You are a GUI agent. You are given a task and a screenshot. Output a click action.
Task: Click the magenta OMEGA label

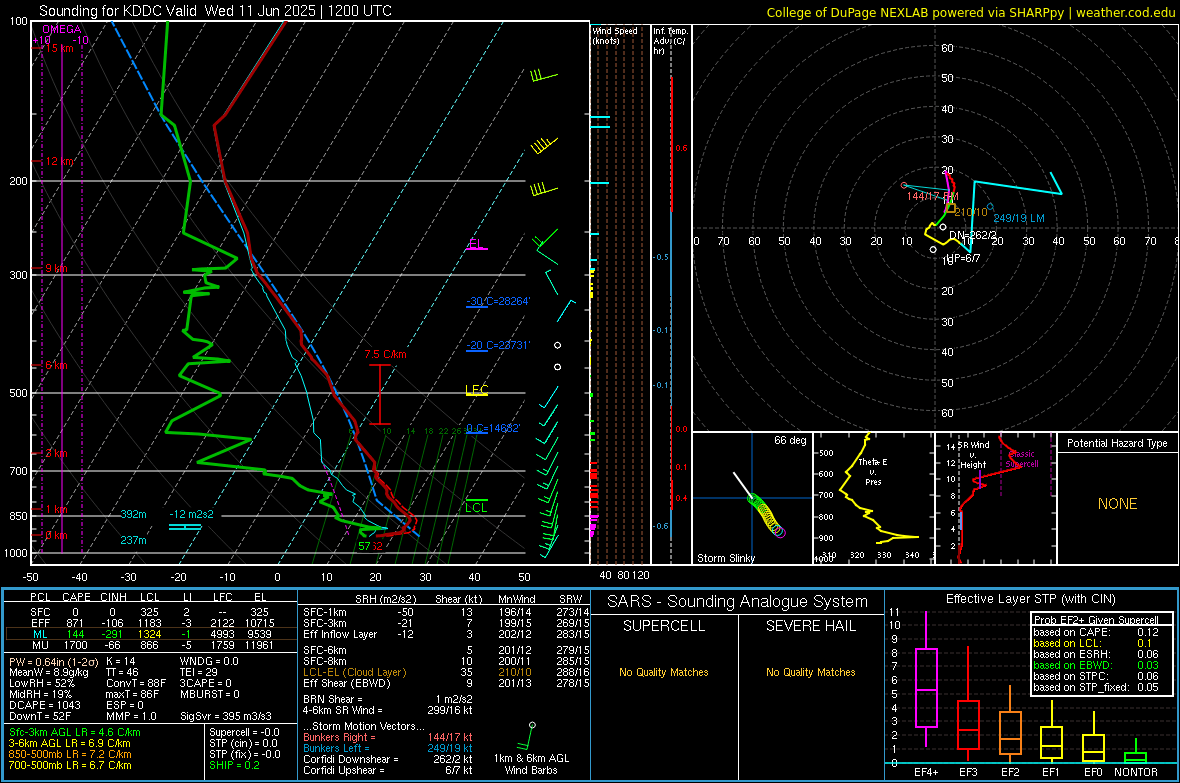(61, 29)
